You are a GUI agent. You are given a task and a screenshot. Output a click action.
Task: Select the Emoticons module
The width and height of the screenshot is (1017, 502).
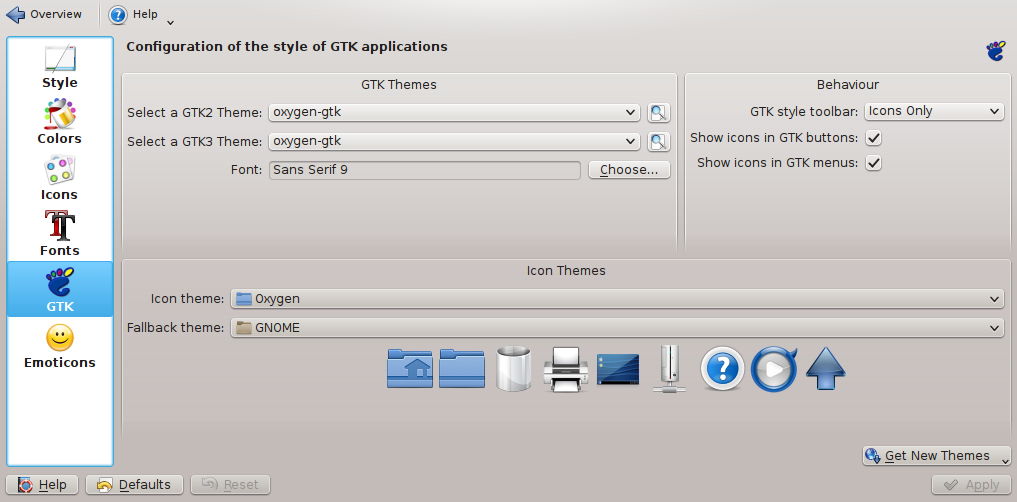pos(60,346)
